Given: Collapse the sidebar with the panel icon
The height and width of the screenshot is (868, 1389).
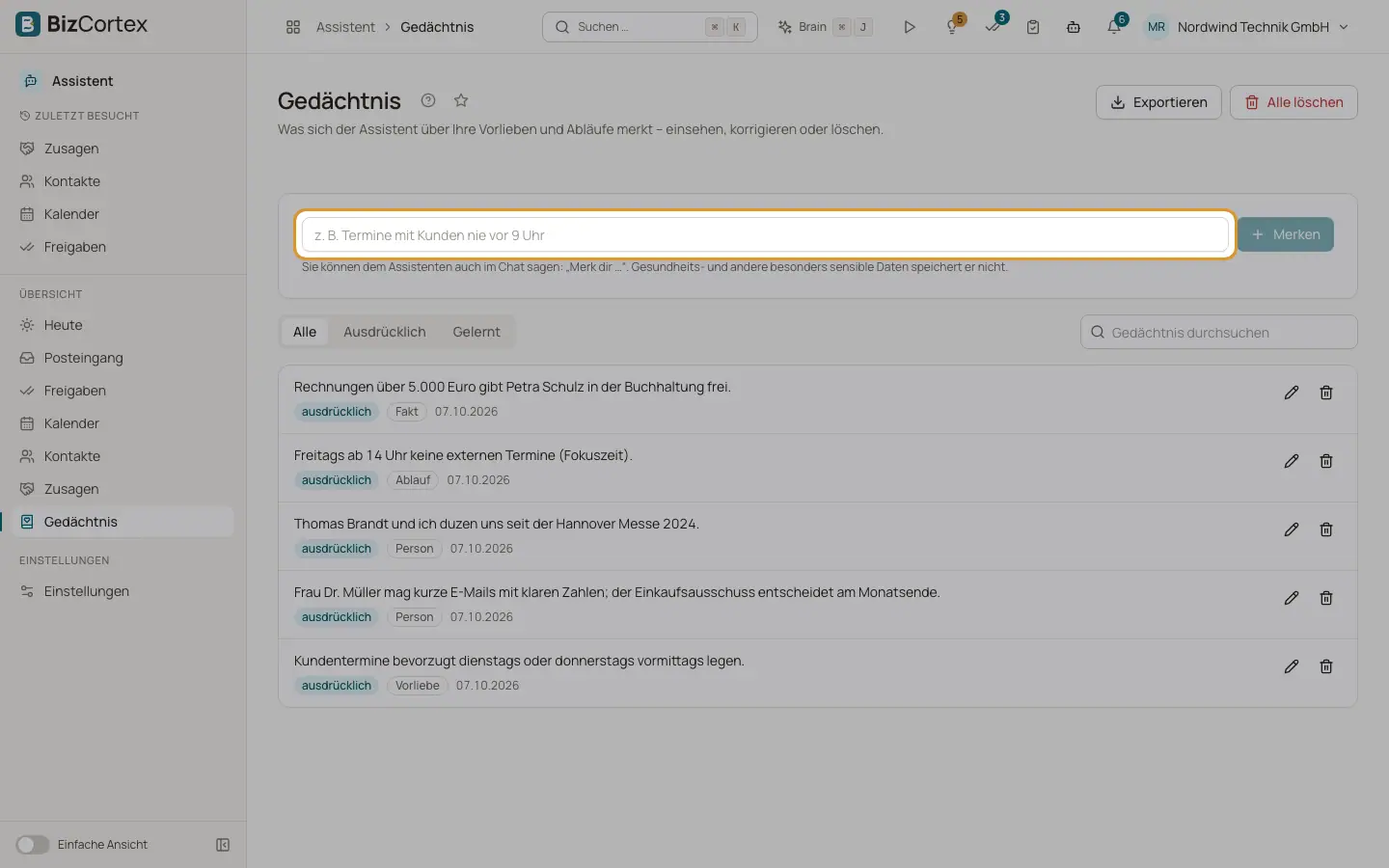Looking at the screenshot, I should [223, 845].
